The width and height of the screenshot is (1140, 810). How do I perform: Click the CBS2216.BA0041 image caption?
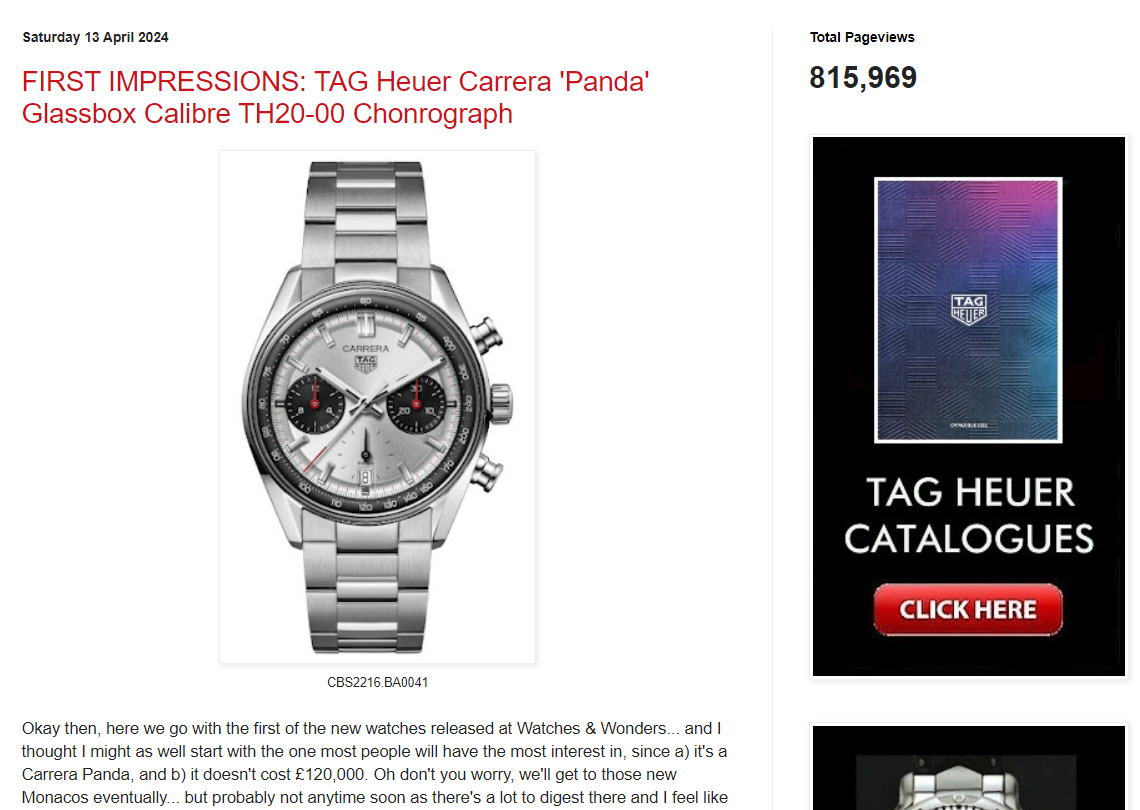tap(377, 682)
